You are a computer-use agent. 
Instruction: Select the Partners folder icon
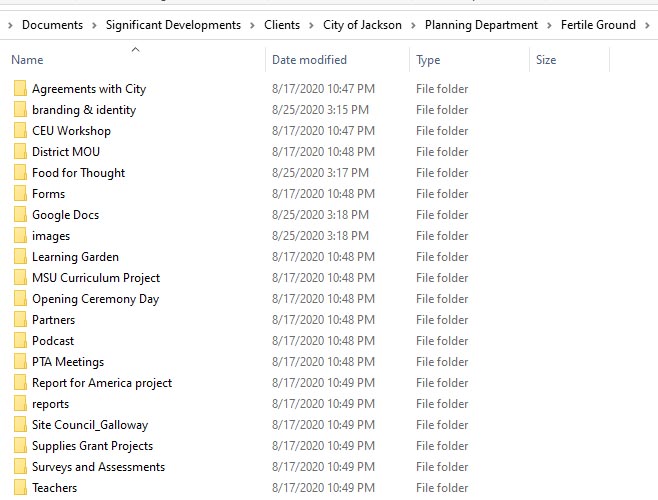20,319
